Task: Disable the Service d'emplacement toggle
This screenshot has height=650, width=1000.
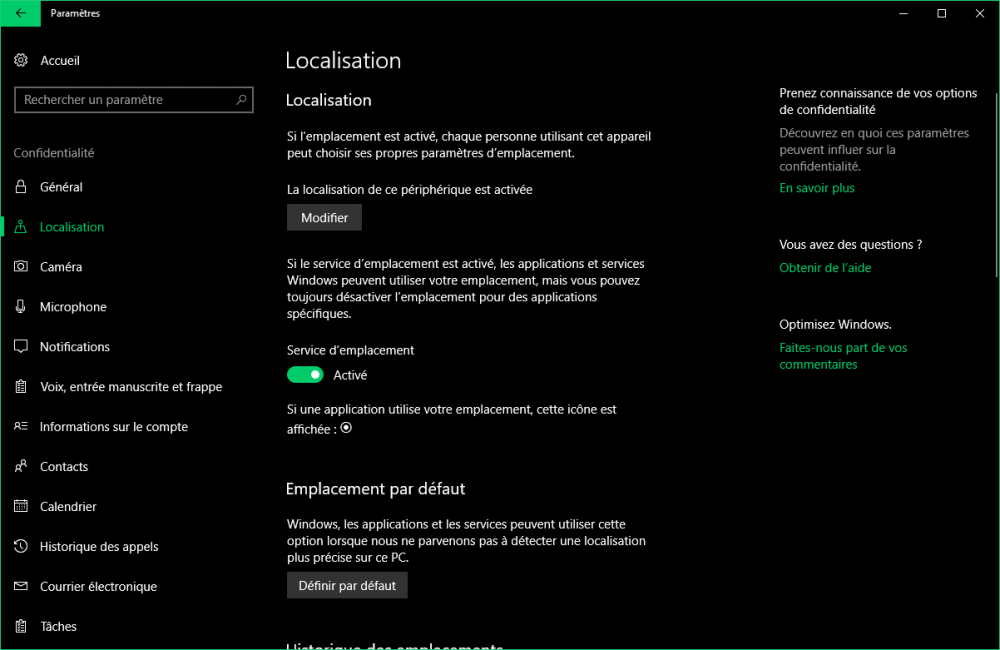Action: click(305, 375)
